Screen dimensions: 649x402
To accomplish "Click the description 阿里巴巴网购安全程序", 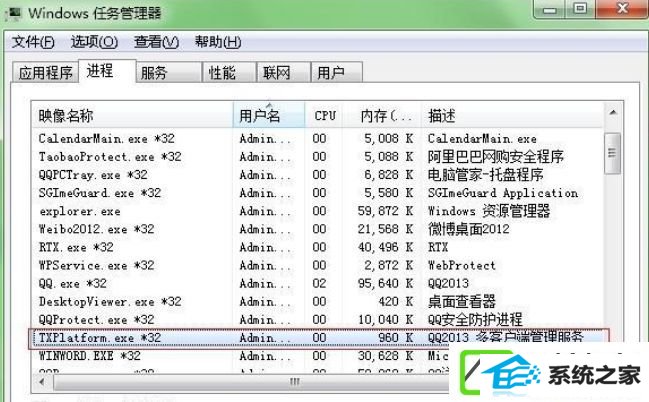I will (495, 157).
